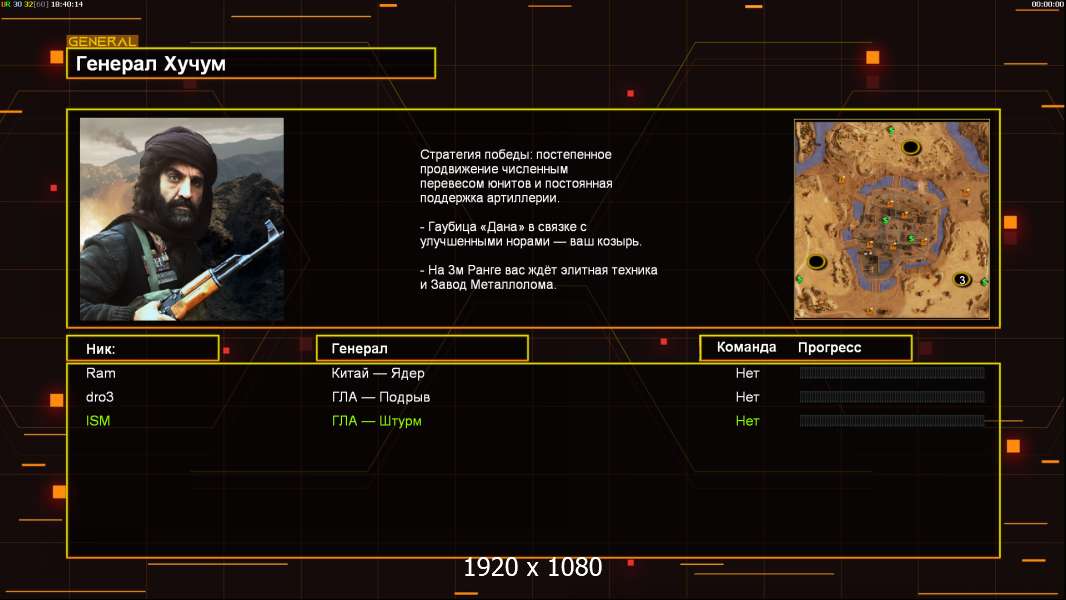Select the green player name 'ISM'
Image resolution: width=1066 pixels, height=600 pixels.
(x=98, y=421)
